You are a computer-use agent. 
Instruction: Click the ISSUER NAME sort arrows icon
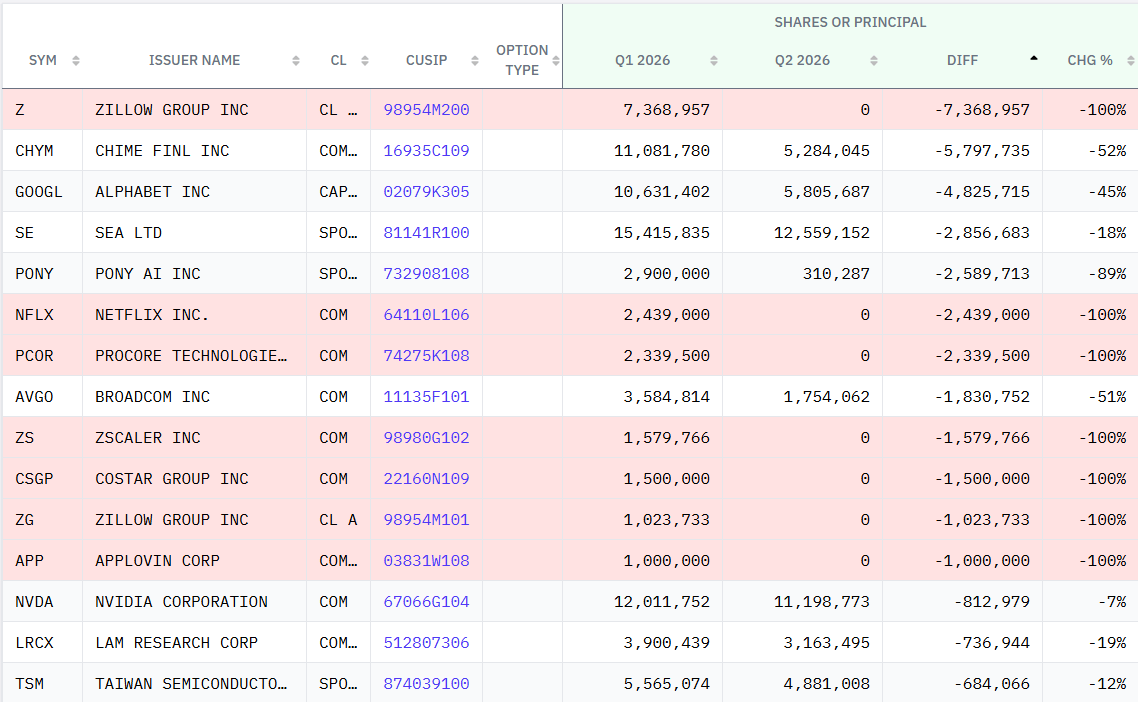tap(295, 61)
